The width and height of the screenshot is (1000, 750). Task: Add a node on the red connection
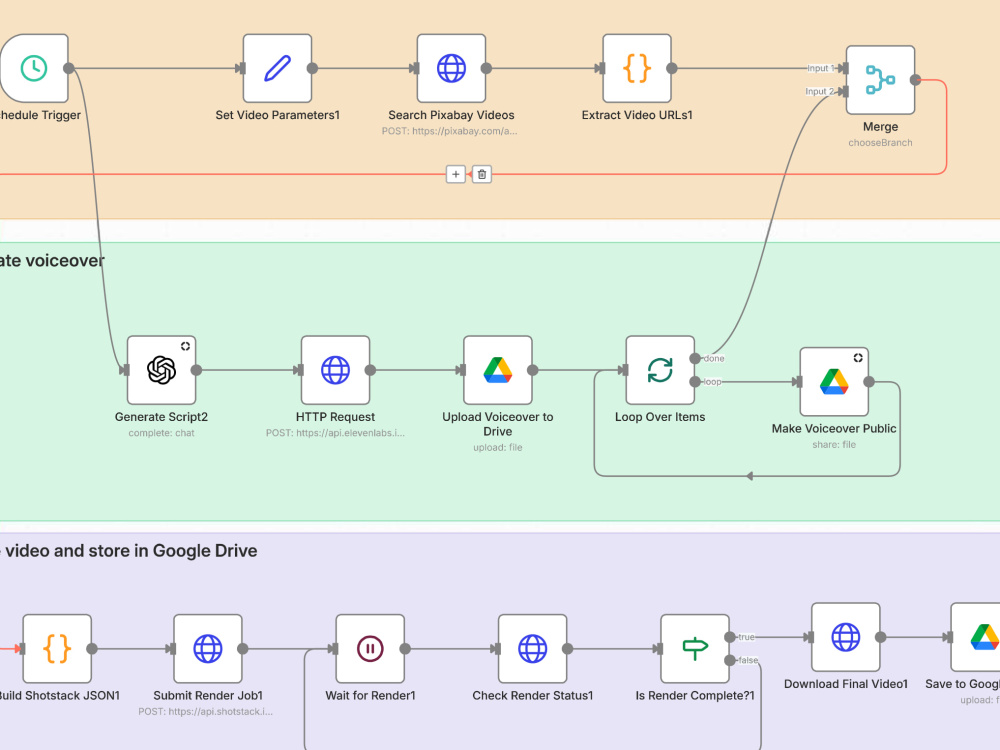[x=455, y=174]
